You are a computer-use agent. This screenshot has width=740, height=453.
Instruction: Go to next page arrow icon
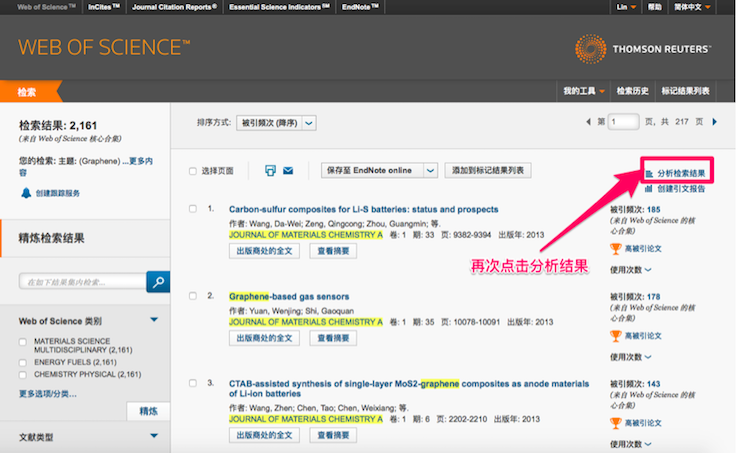coord(714,122)
